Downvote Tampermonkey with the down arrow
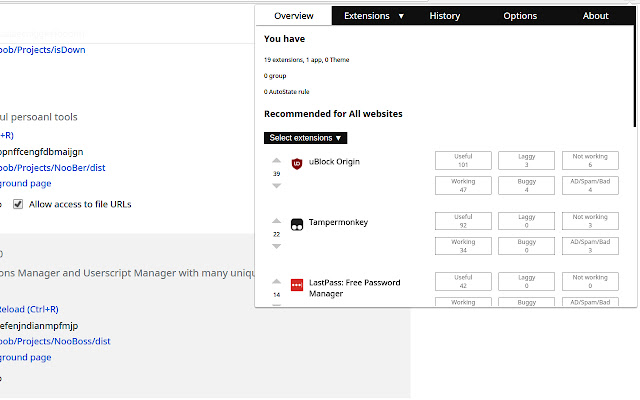 click(x=277, y=246)
